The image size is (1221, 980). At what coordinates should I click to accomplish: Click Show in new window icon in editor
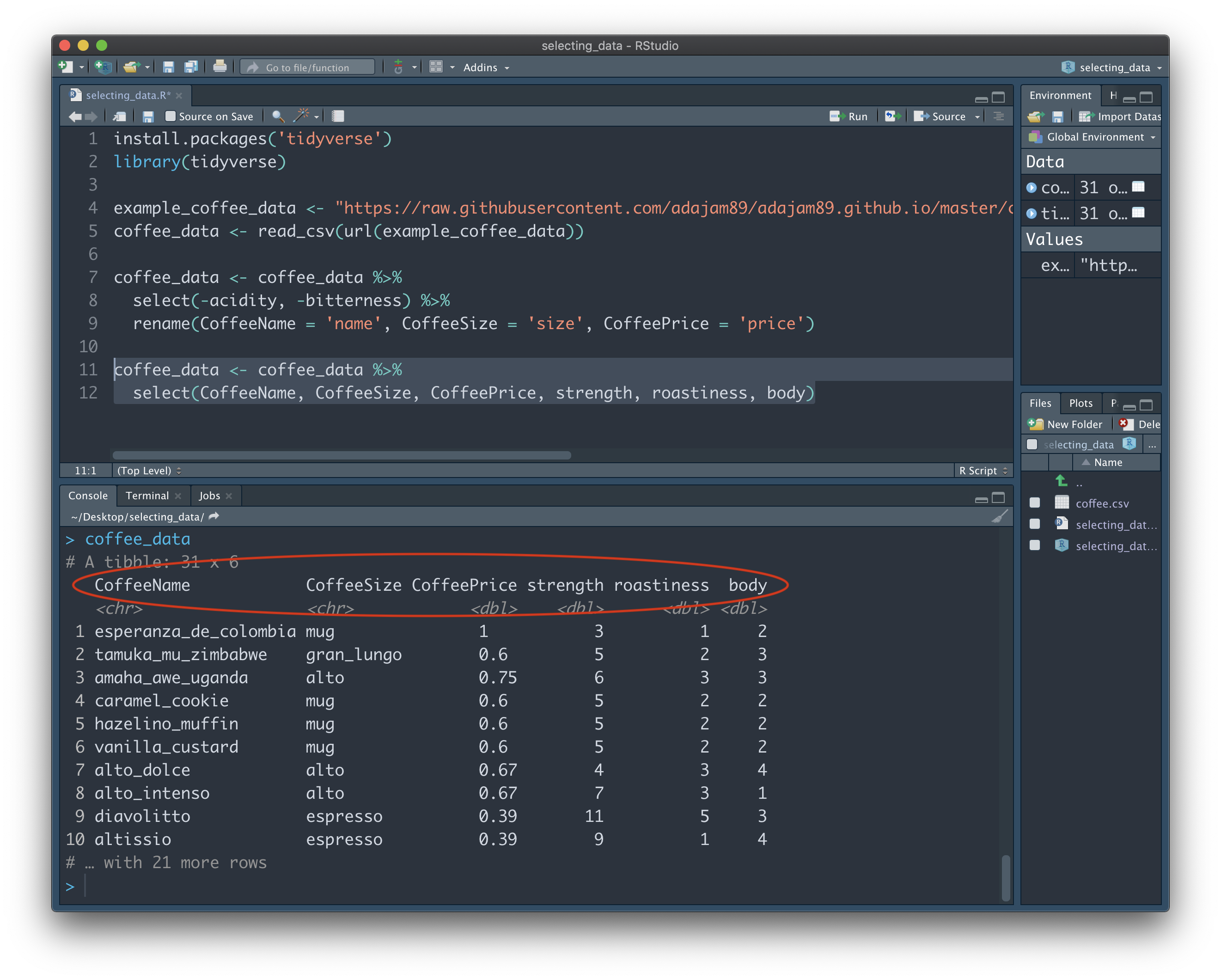(x=120, y=116)
